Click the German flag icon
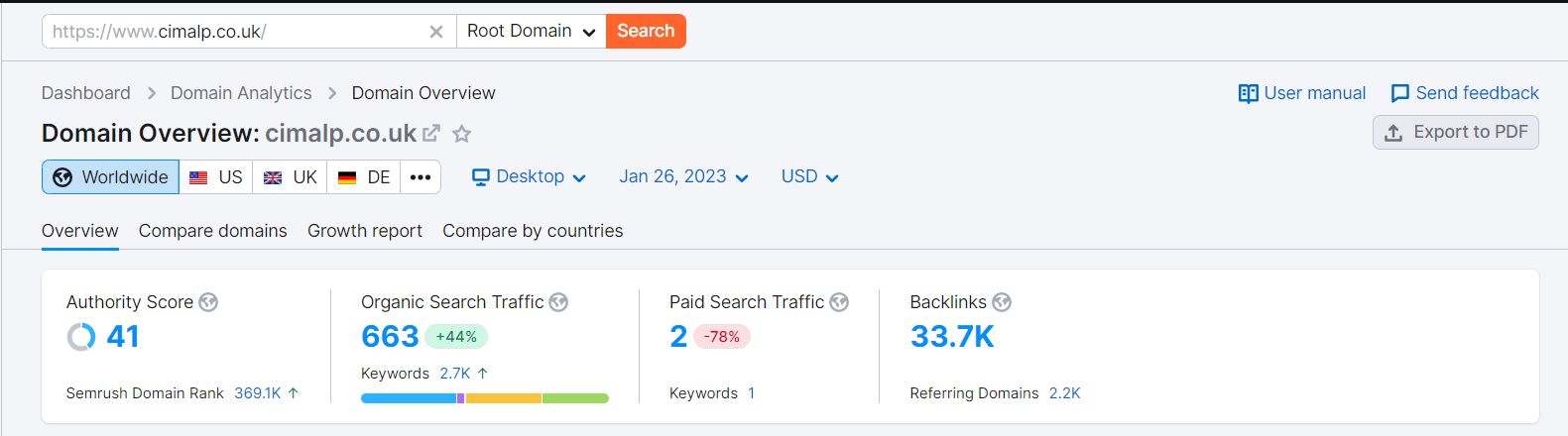The image size is (1568, 436). 347,178
